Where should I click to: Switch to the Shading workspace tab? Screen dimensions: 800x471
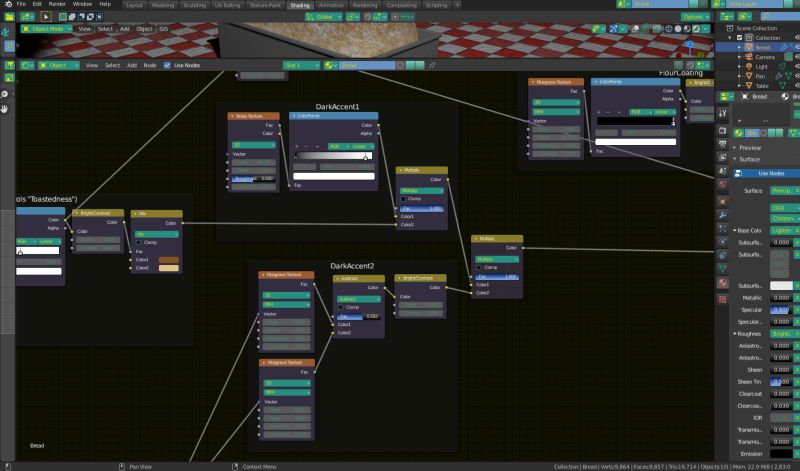299,5
